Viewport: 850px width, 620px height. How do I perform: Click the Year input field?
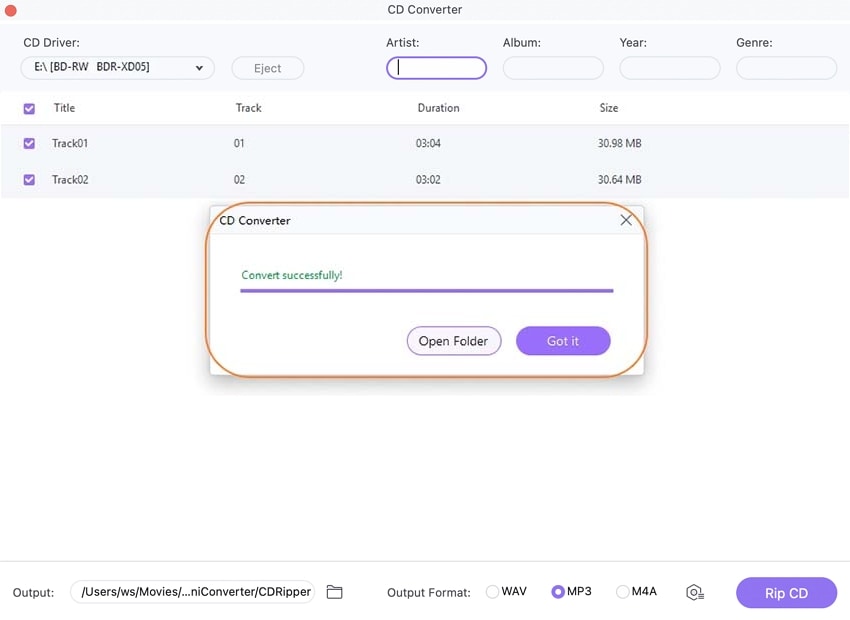click(670, 68)
